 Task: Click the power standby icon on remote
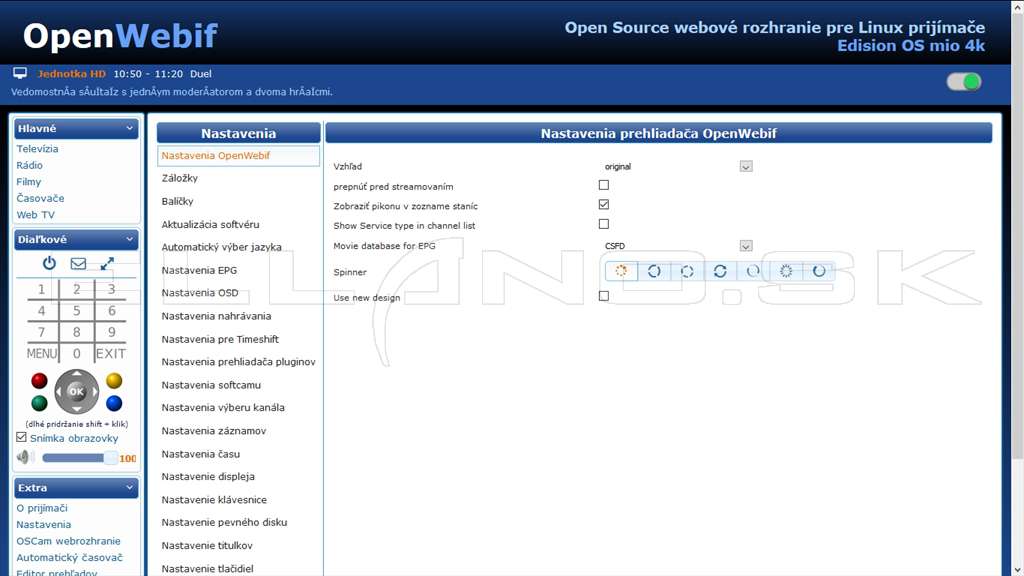(x=49, y=263)
